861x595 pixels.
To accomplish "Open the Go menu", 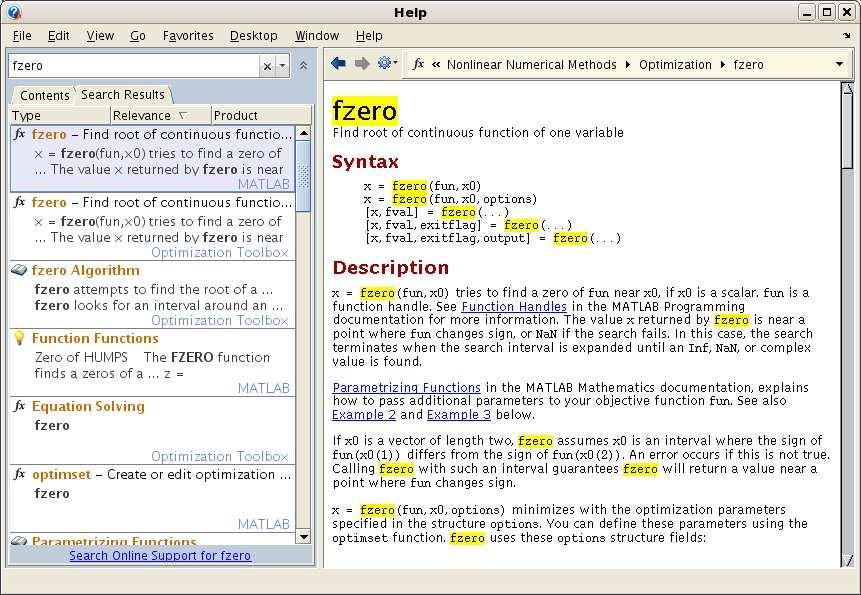I will [138, 36].
